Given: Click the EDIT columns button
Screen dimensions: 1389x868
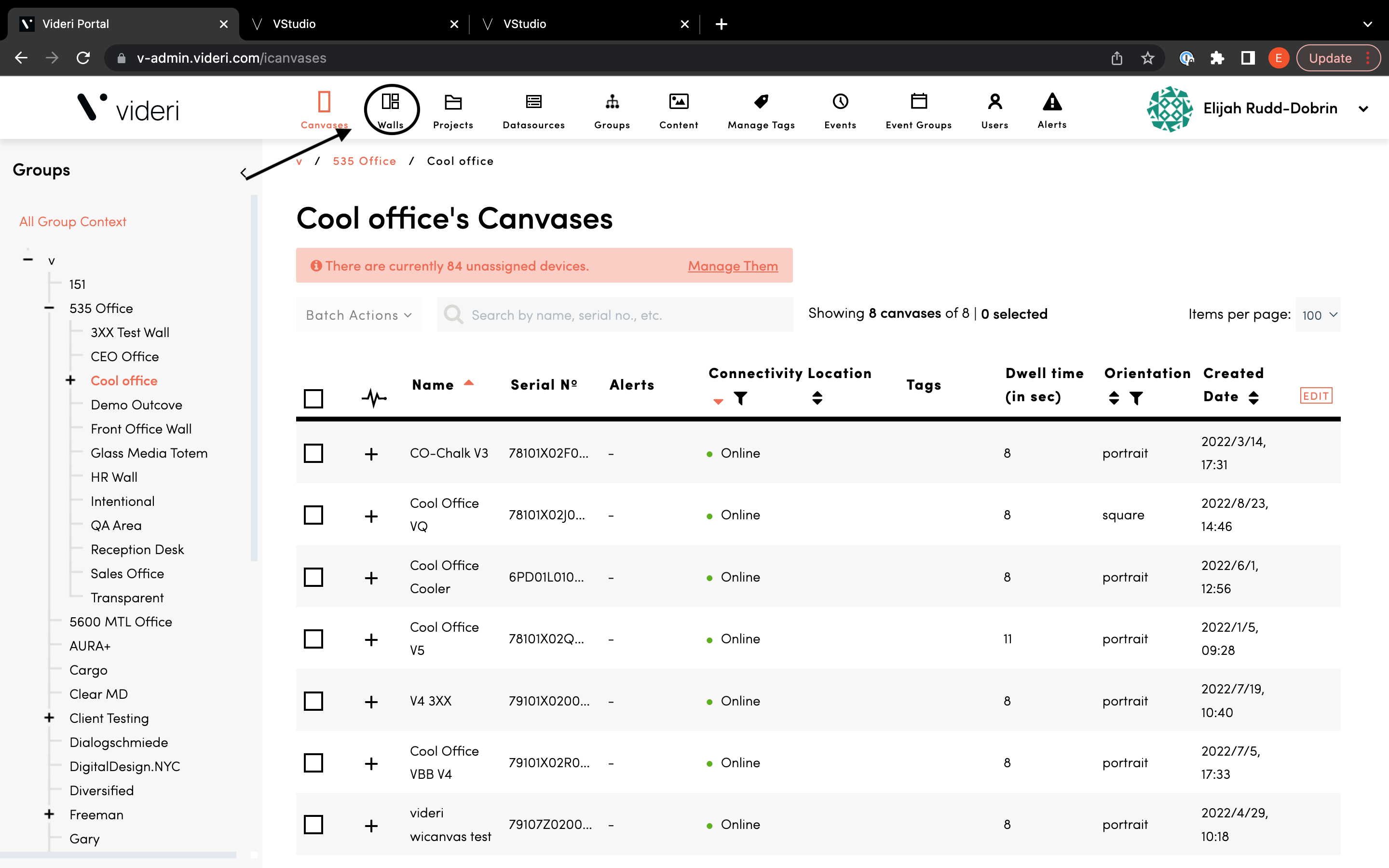Looking at the screenshot, I should click(1316, 395).
